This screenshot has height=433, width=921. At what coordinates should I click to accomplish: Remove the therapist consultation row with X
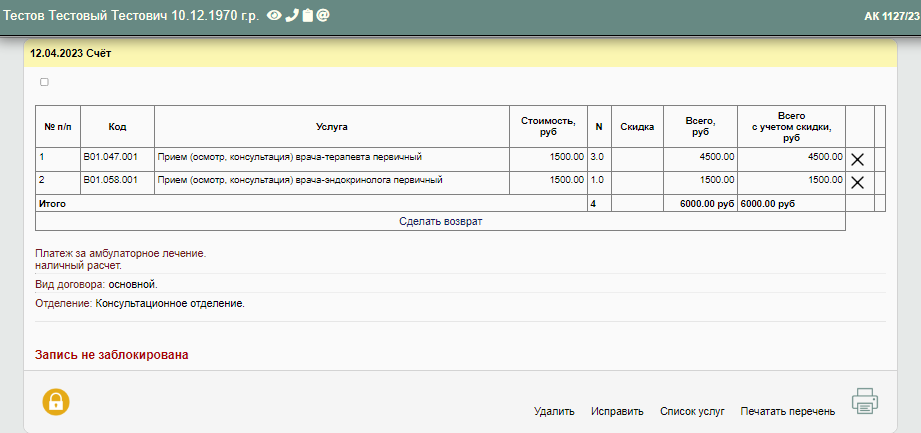click(857, 158)
